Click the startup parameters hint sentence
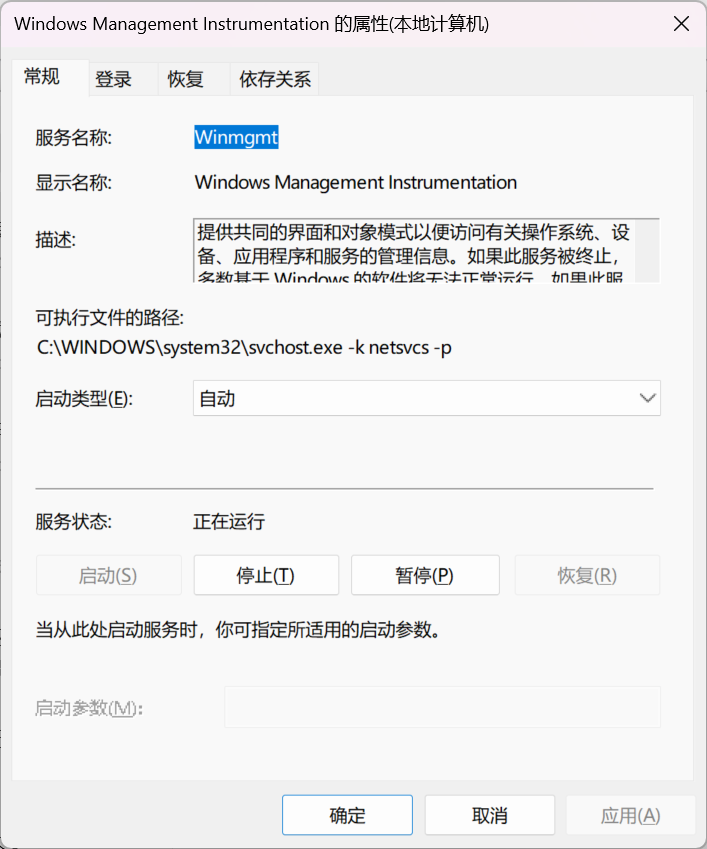 (x=237, y=630)
